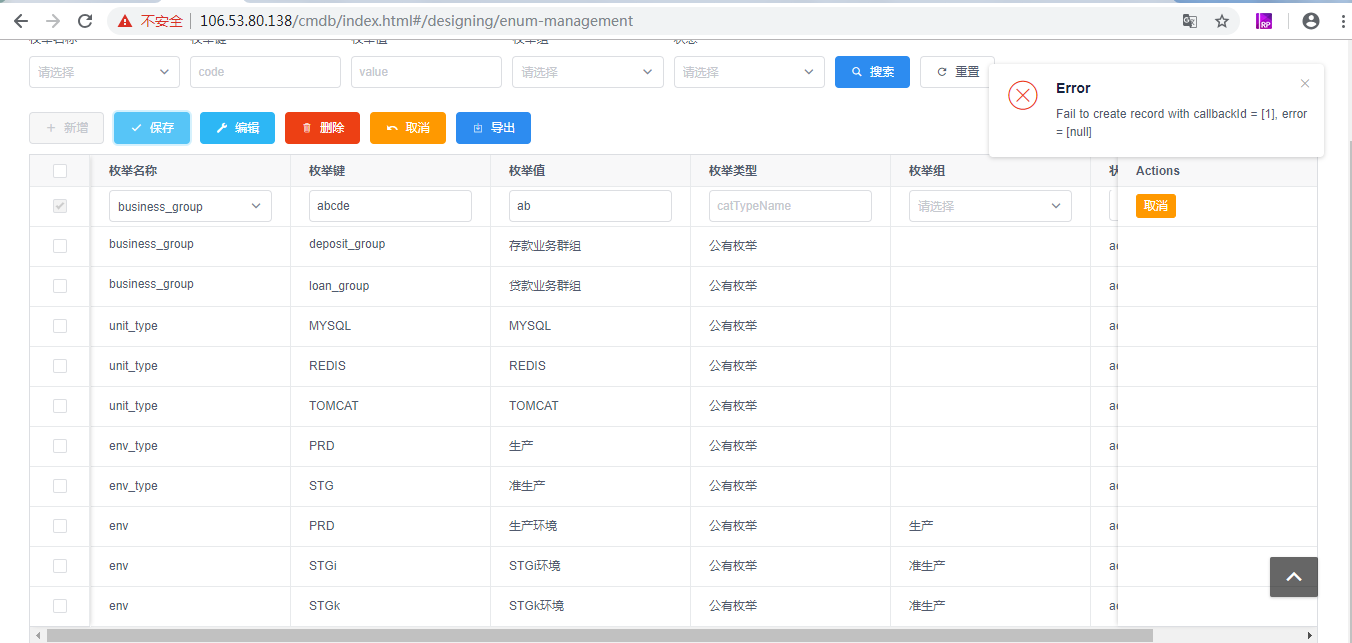Click the 保存 save button
This screenshot has width=1352, height=643.
152,128
